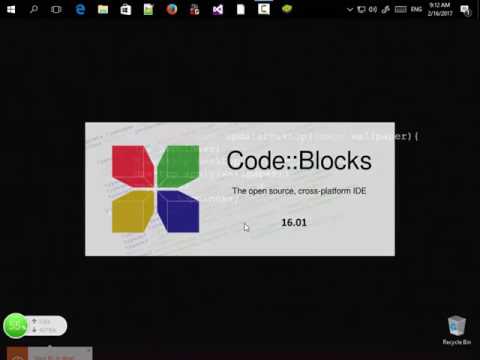Click the Code::Blocks splash colored cubes logo
The width and height of the screenshot is (480, 360).
click(155, 189)
